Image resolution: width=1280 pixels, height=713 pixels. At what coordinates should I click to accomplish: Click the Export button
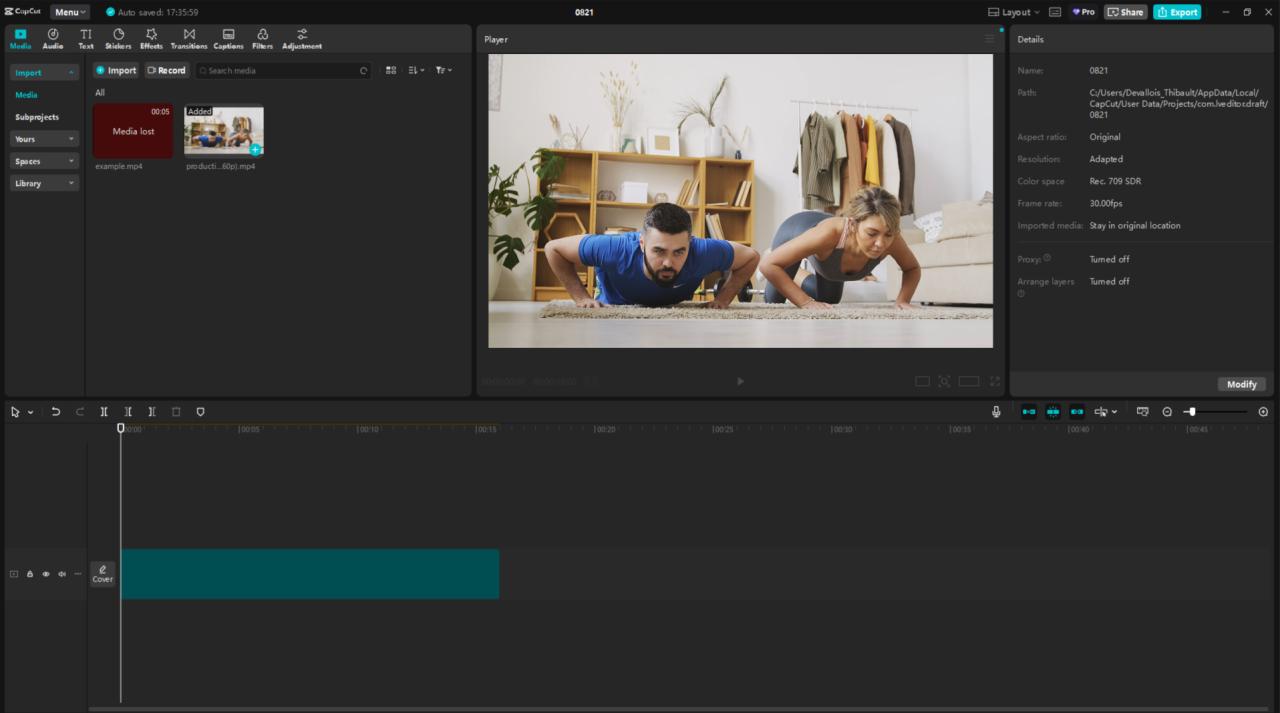[1177, 12]
